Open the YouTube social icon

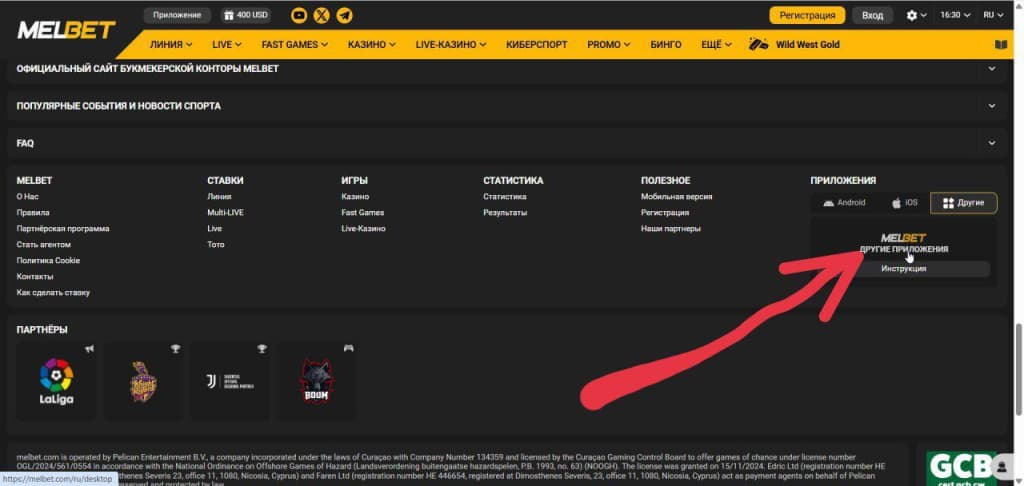(299, 15)
